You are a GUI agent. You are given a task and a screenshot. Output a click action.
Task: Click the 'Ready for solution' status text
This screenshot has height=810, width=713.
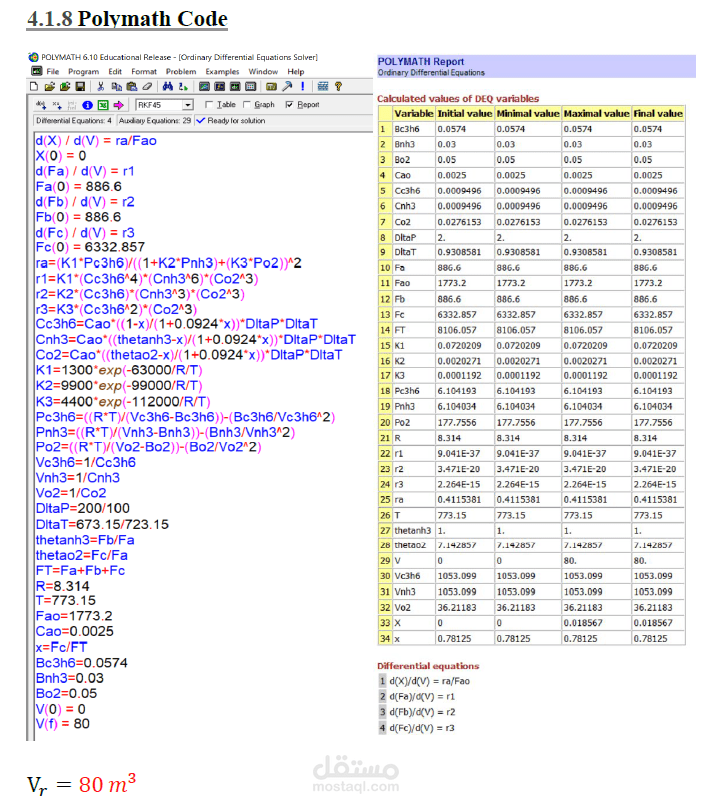(236, 120)
